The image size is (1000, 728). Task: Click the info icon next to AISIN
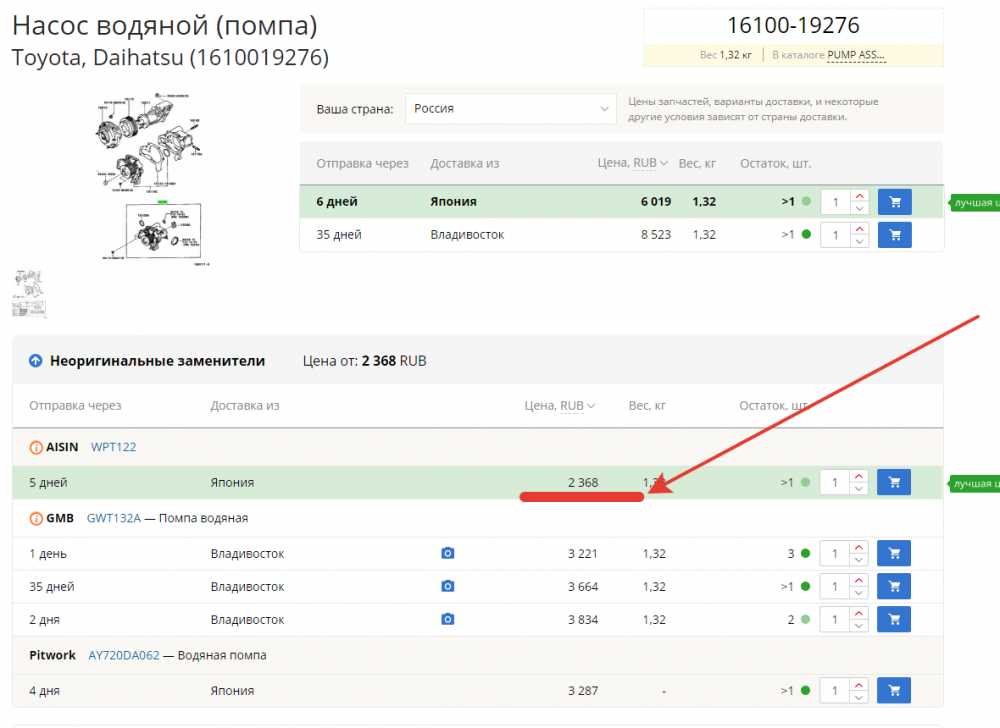(36, 448)
